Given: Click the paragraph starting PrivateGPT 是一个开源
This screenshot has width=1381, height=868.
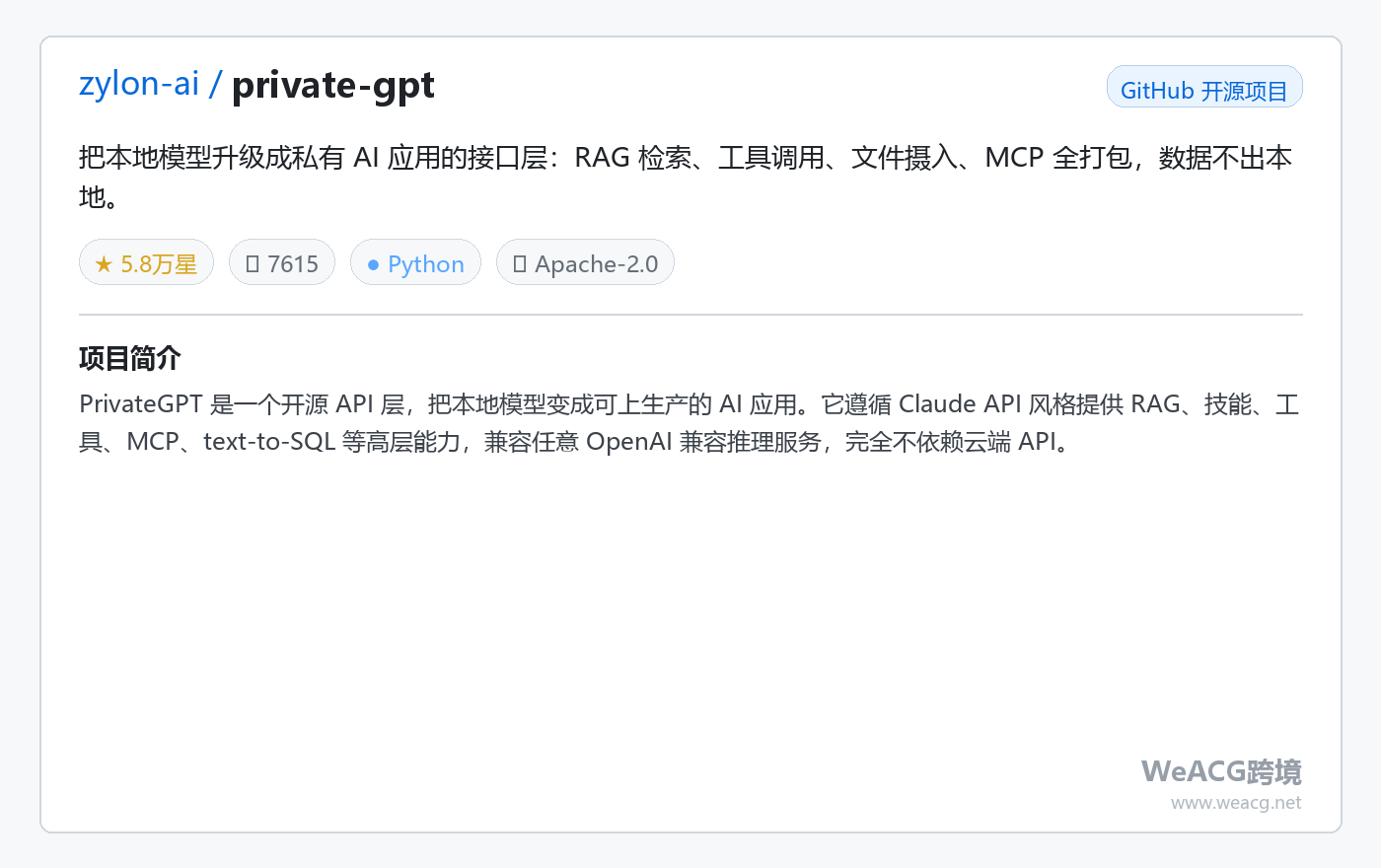Looking at the screenshot, I should [689, 422].
